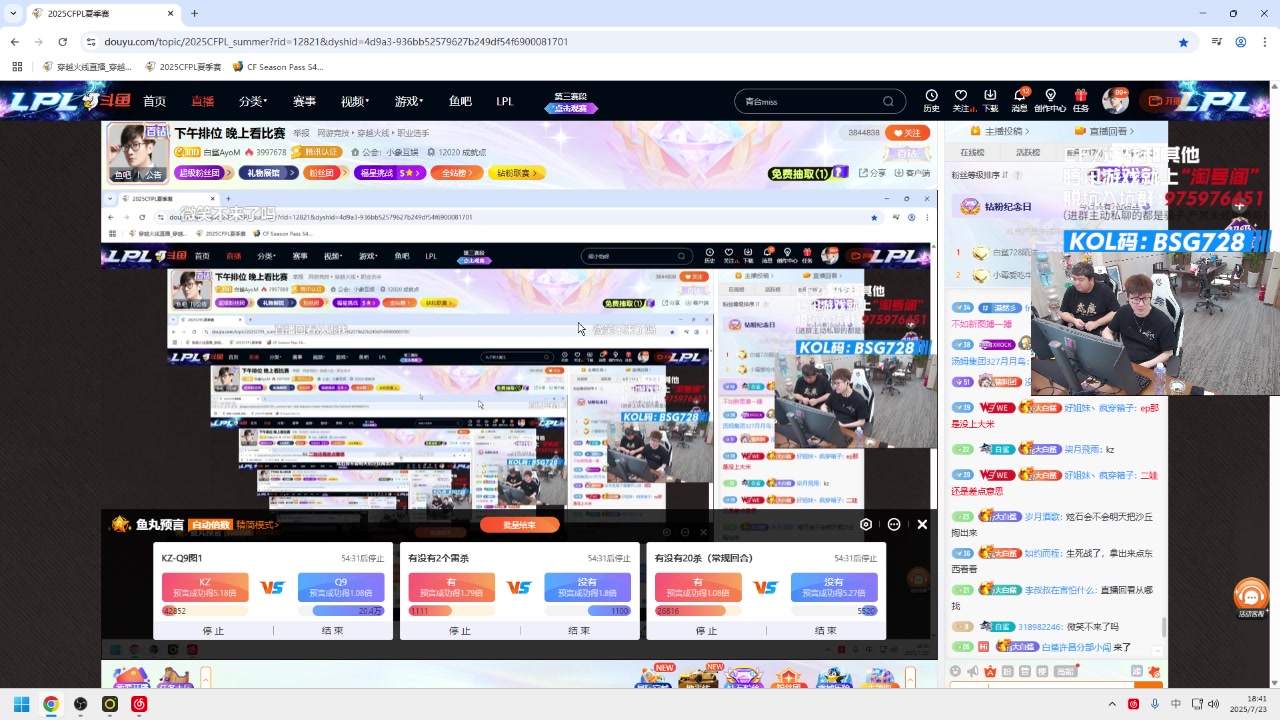Expand the 礼物展馆 badge
This screenshot has height=720, width=1280.
[267, 173]
